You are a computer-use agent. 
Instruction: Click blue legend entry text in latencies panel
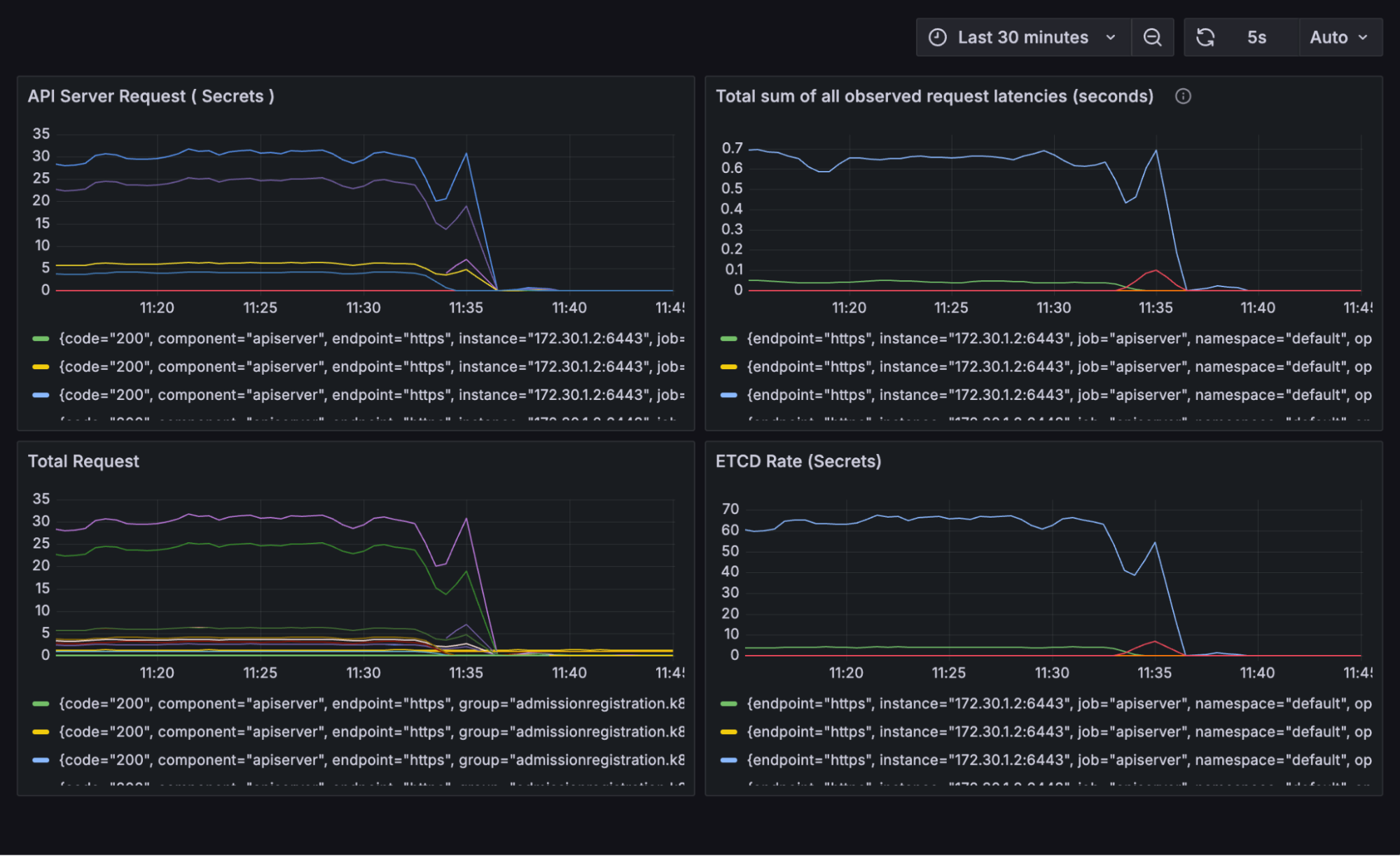point(1058,395)
